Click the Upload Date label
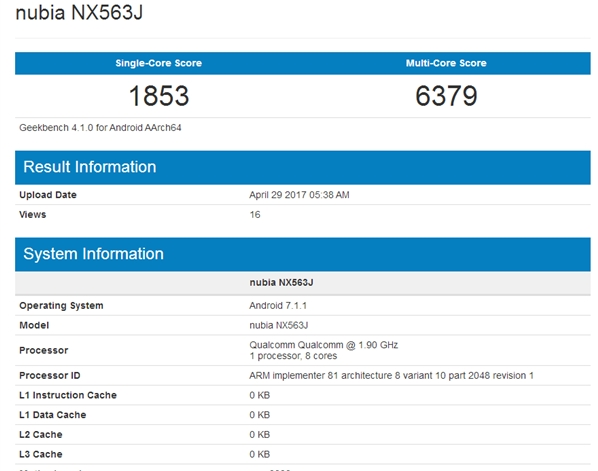598x471 pixels. [48, 195]
